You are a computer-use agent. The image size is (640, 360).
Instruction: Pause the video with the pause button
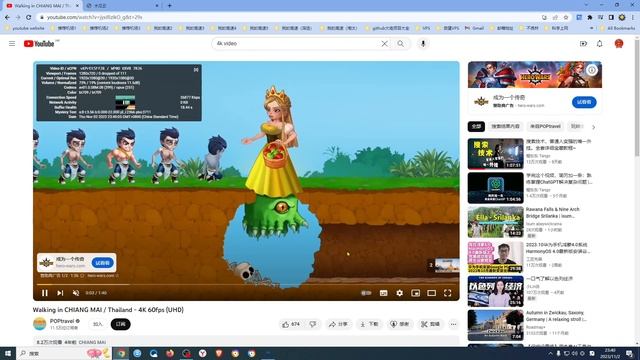coord(45,293)
